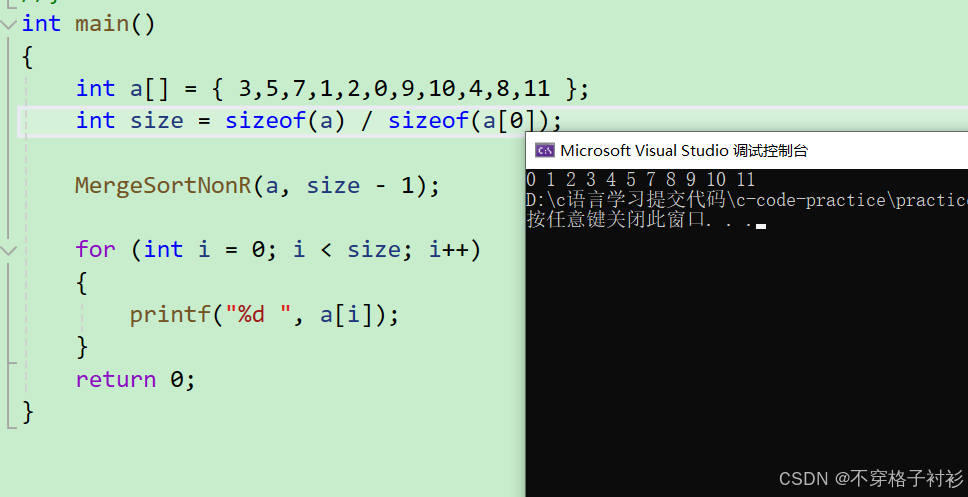Click 'sizeof(a)' in the size line
The image size is (968, 497).
[x=284, y=120]
